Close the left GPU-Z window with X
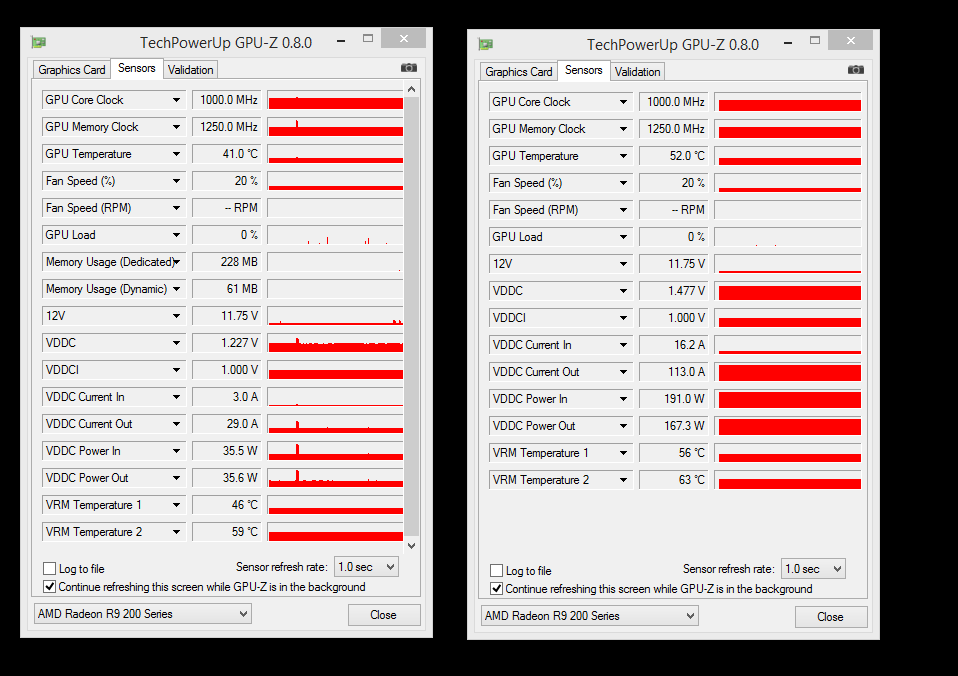 (x=403, y=39)
